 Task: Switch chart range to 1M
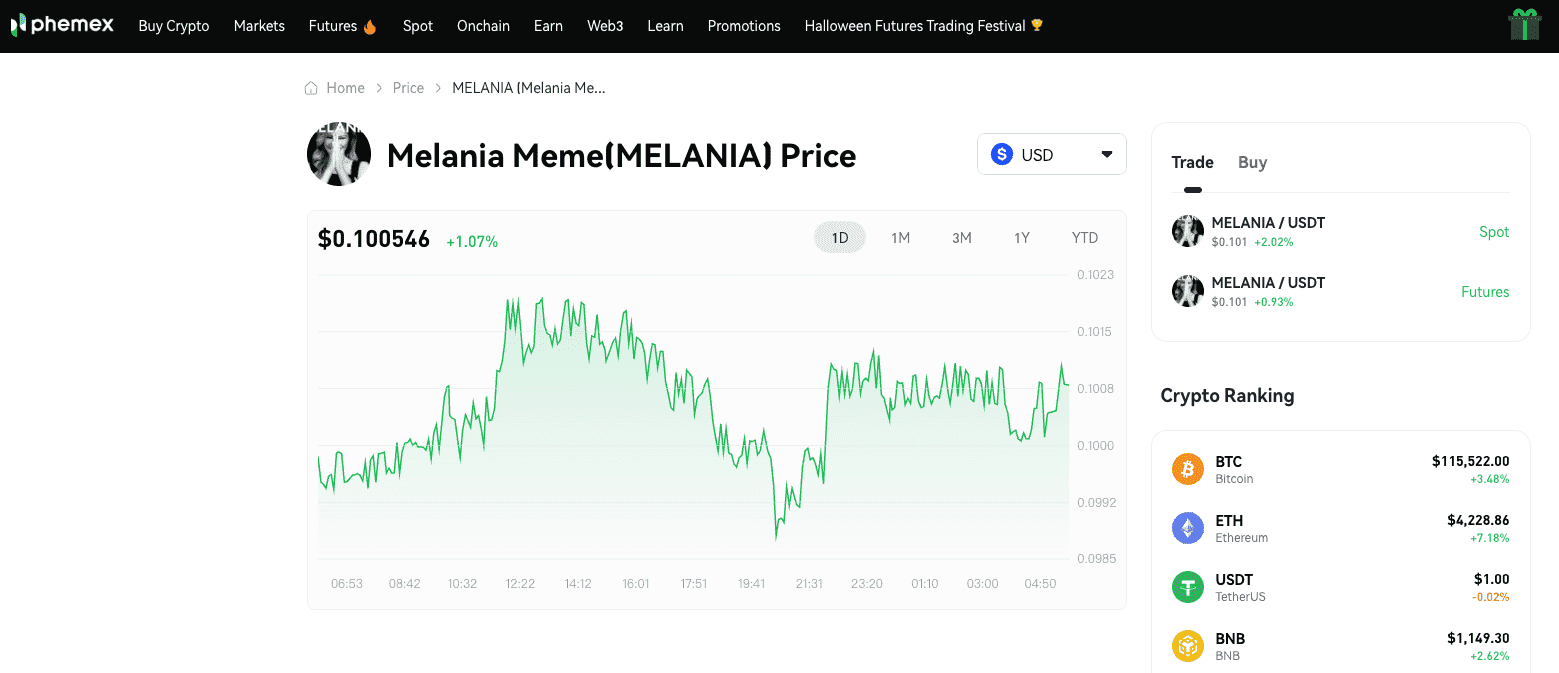pyautogui.click(x=900, y=238)
